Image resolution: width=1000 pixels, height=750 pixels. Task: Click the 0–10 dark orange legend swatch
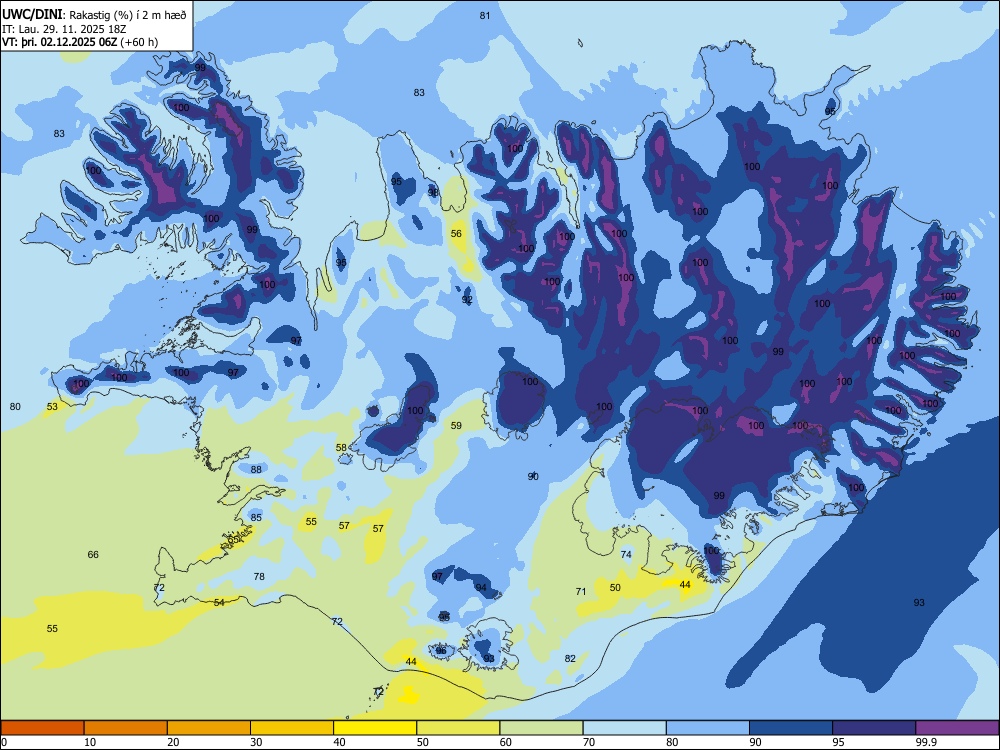click(42, 728)
